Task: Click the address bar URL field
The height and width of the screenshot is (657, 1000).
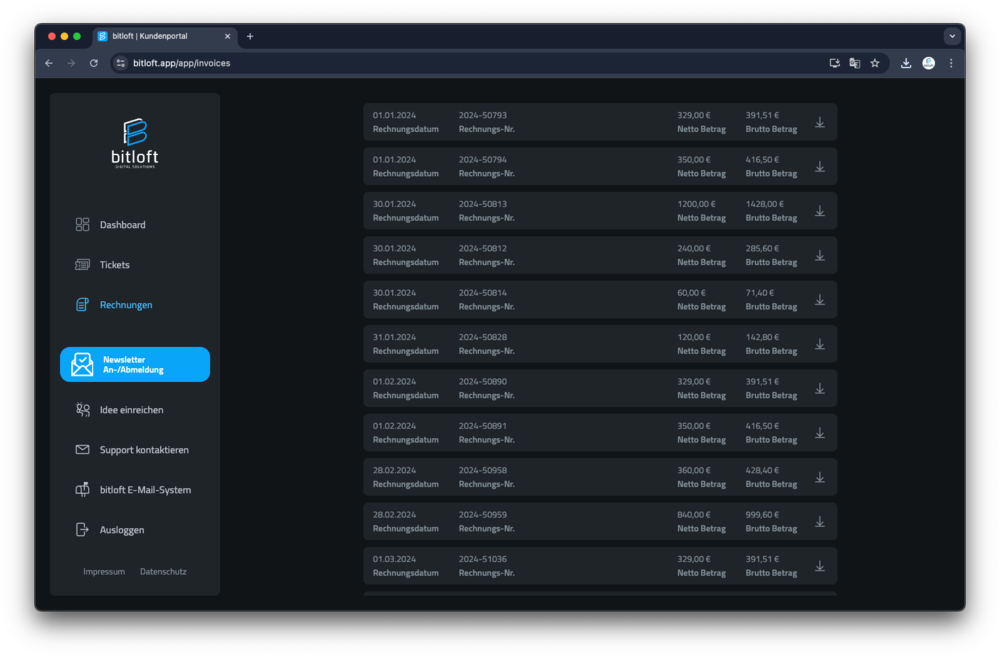Action: [x=472, y=63]
